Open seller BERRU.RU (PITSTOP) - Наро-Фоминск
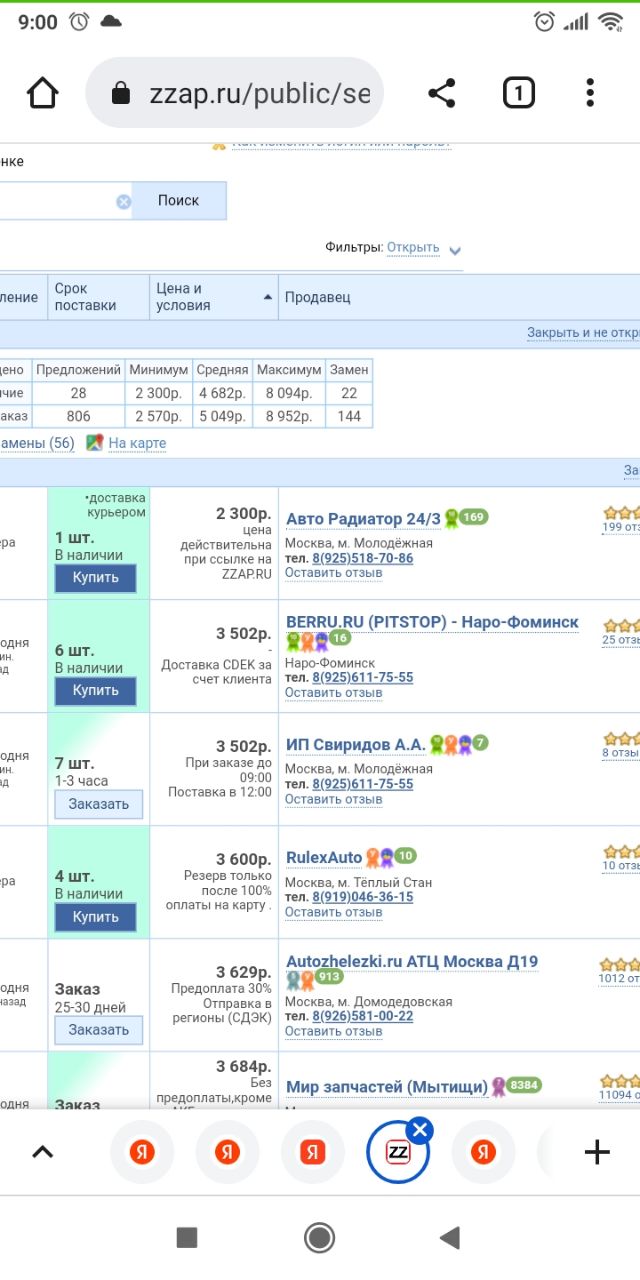 [x=432, y=622]
